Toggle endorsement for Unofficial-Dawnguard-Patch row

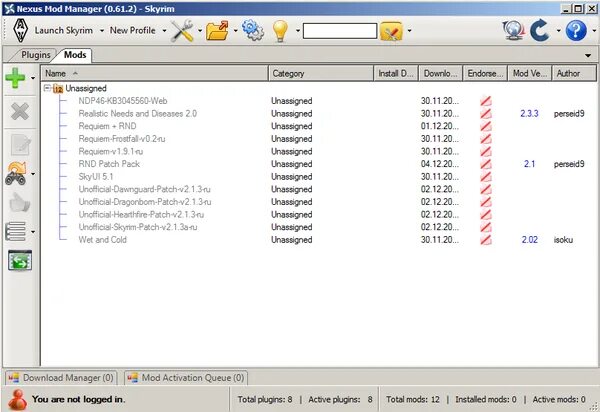(x=486, y=189)
